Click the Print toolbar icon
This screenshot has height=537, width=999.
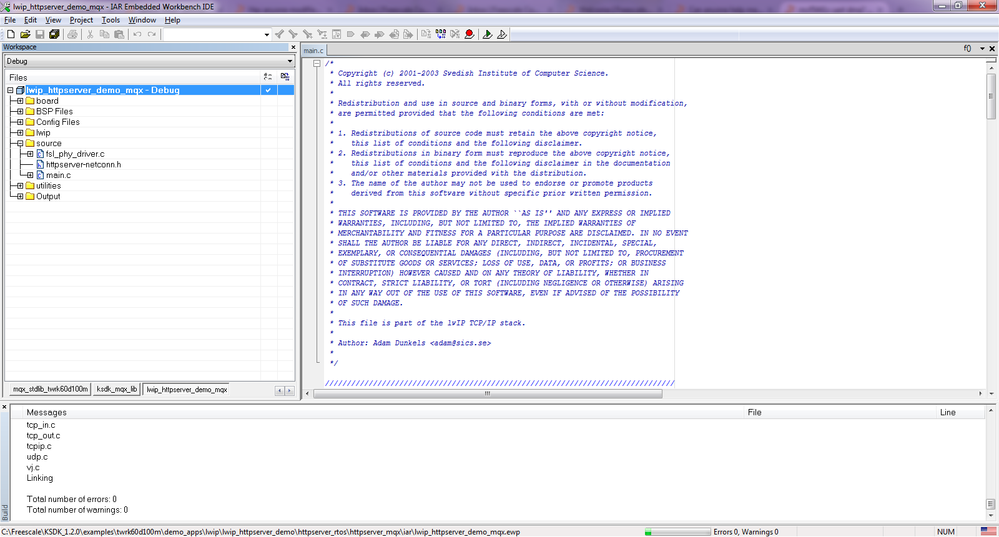[73, 34]
